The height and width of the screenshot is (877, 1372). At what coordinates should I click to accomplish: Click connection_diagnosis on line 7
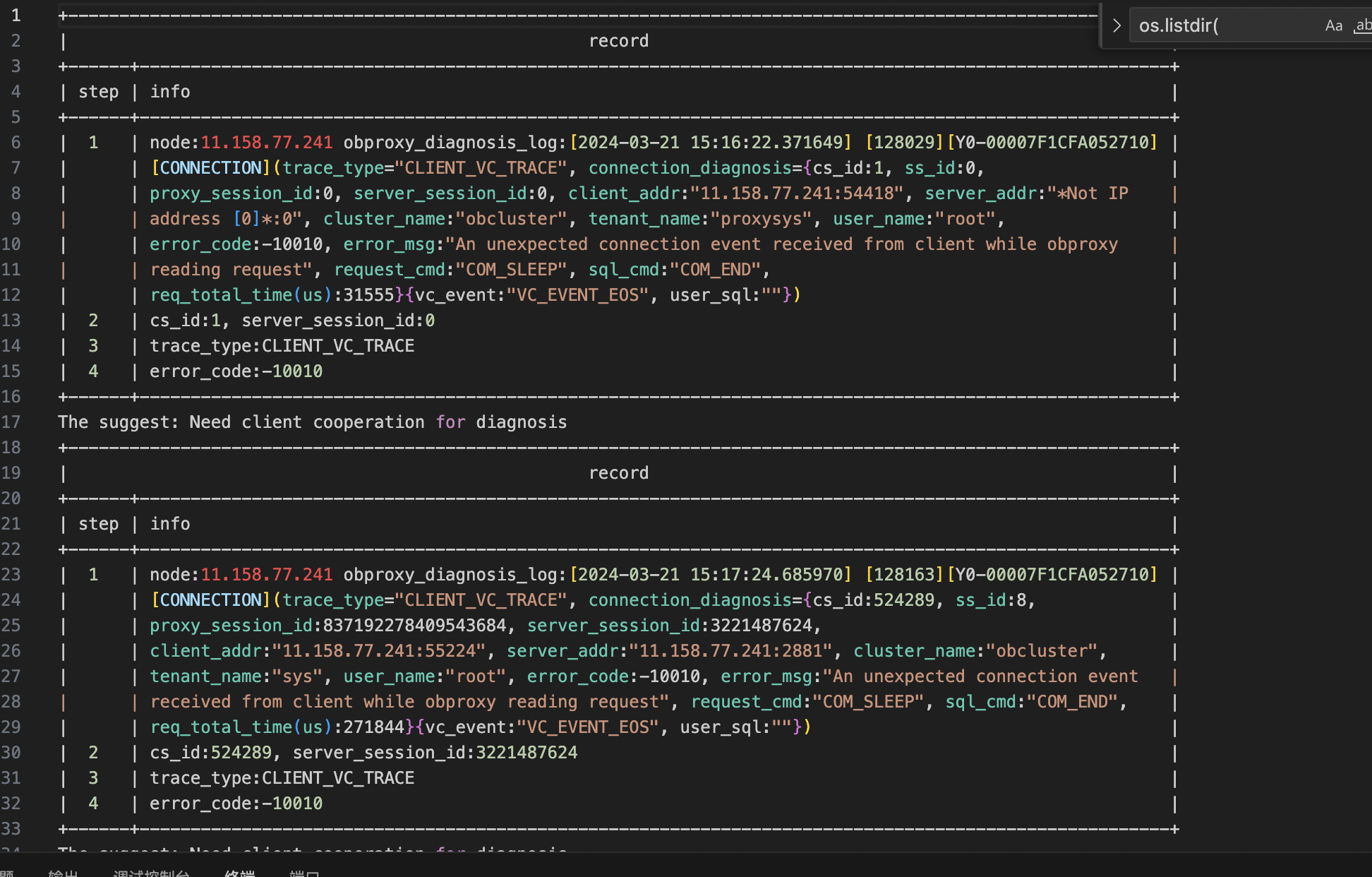coord(690,168)
